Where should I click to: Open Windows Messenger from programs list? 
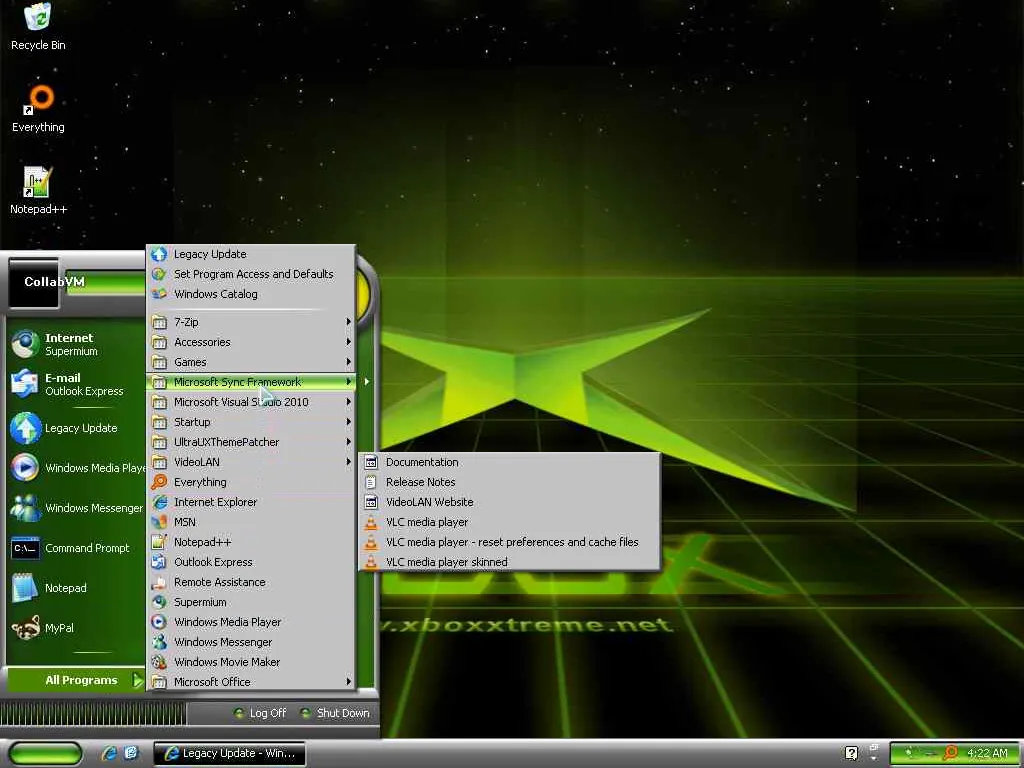click(x=251, y=643)
